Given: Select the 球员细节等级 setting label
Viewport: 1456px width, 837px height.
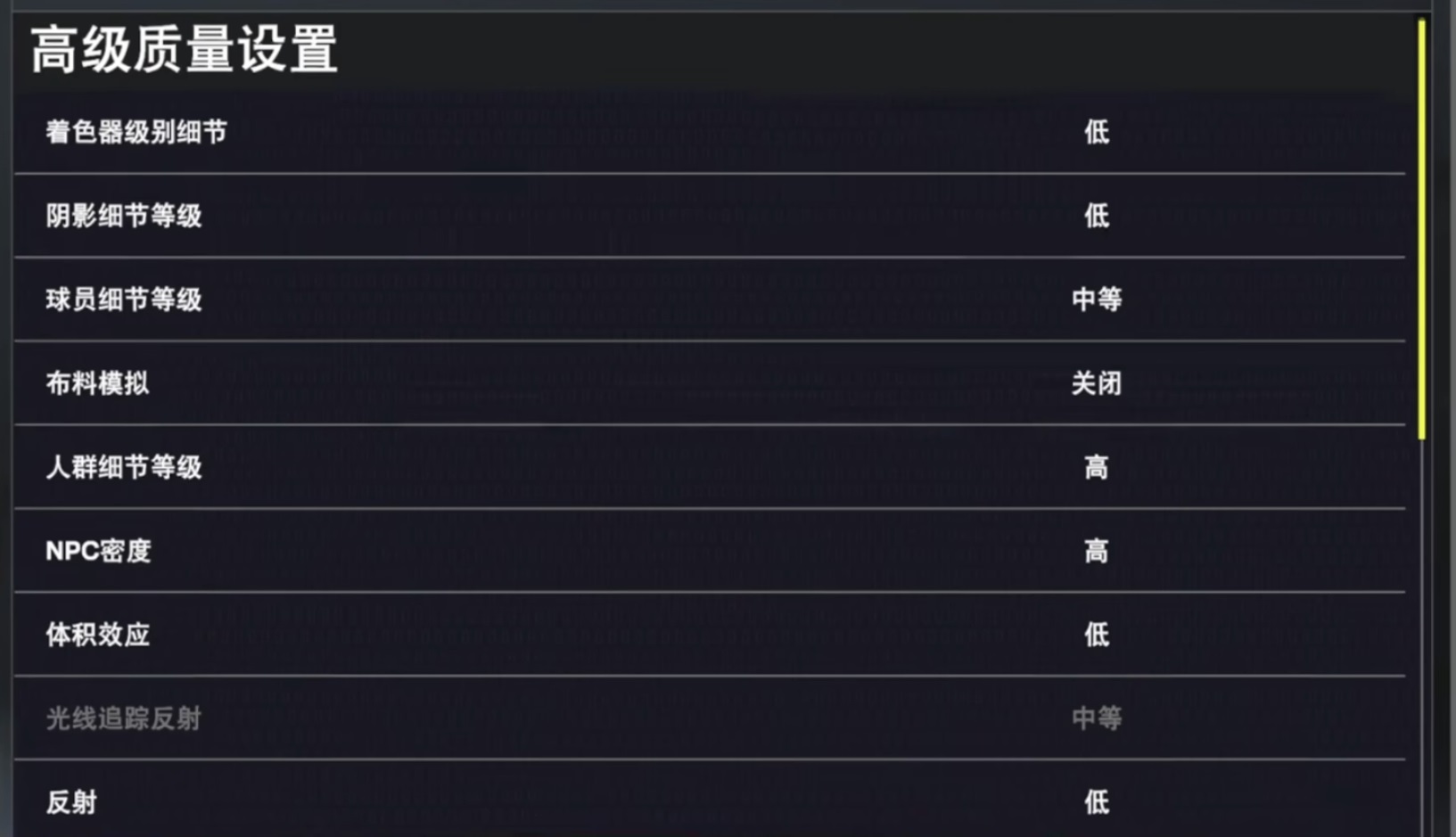Looking at the screenshot, I should click(124, 300).
